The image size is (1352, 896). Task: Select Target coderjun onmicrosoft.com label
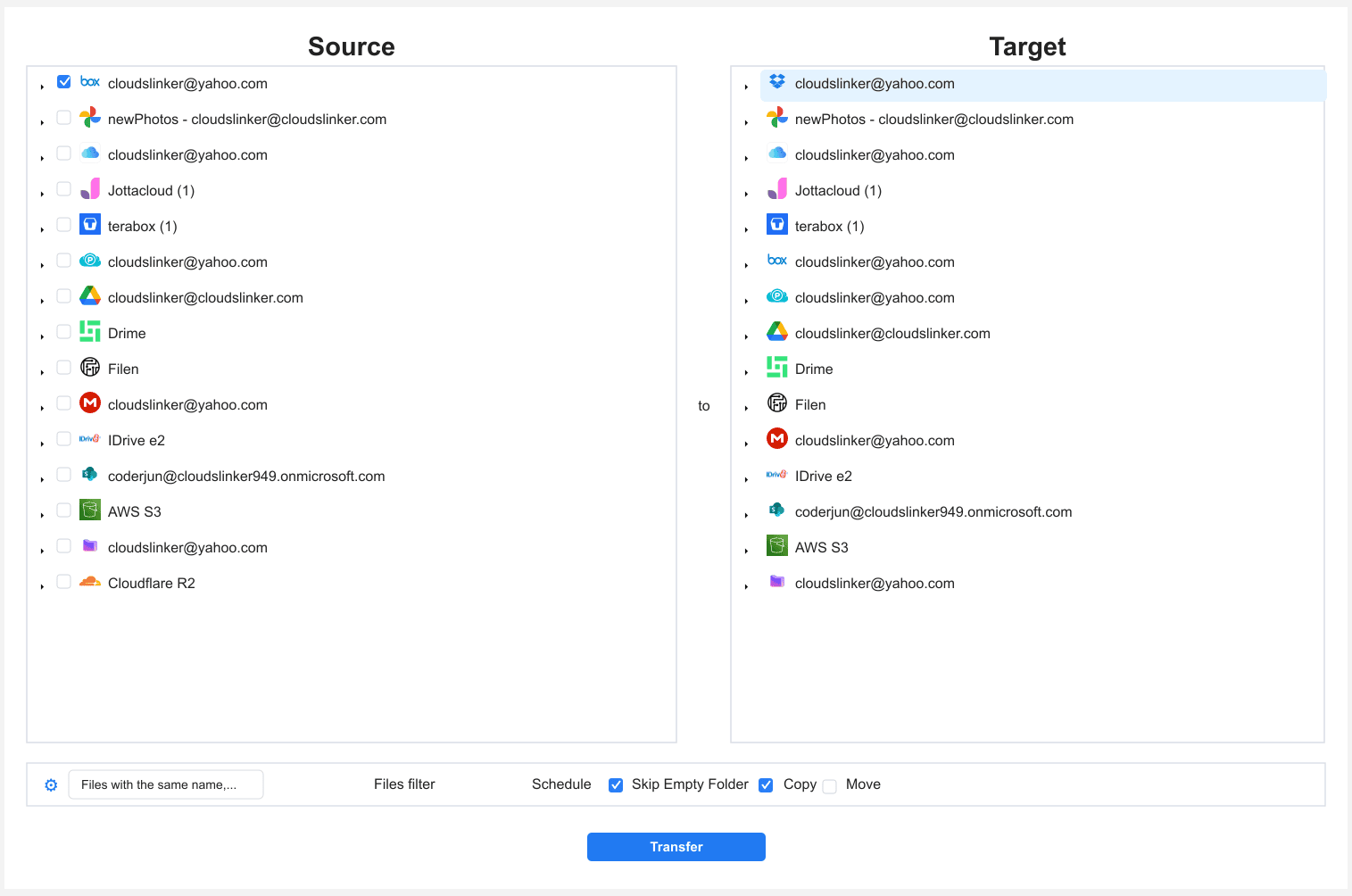933,511
